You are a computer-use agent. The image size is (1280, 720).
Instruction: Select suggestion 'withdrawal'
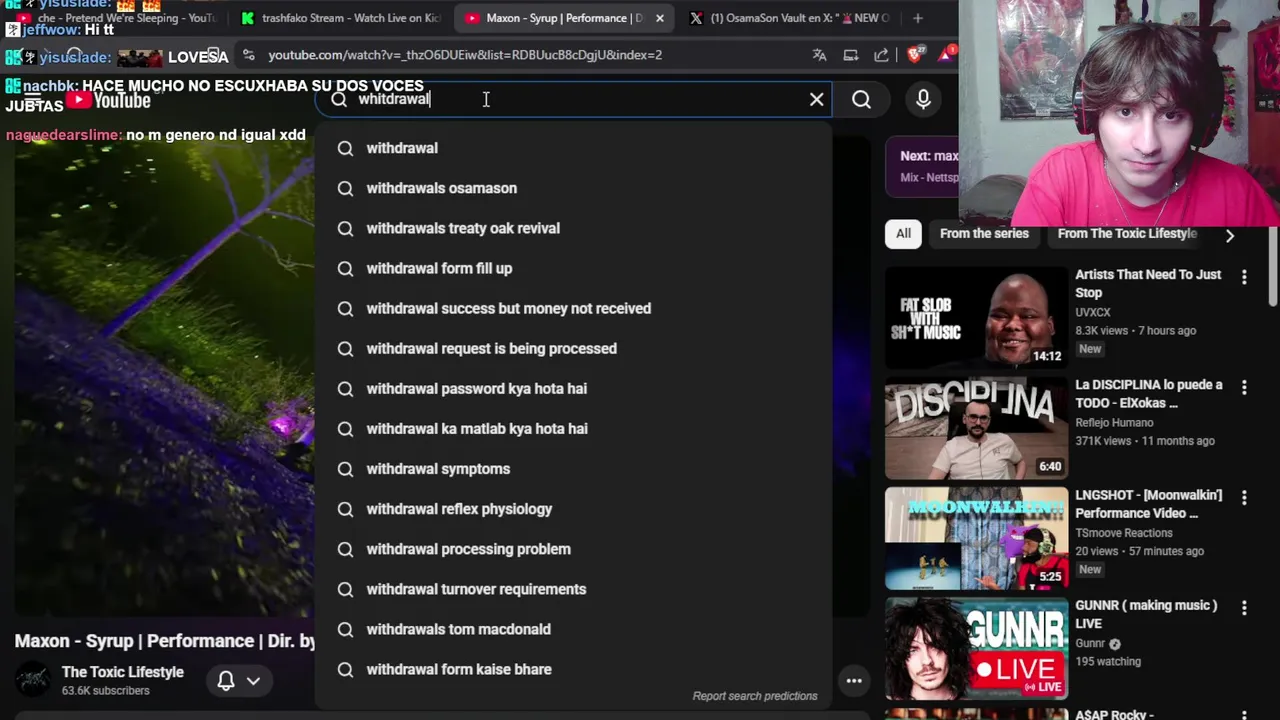(574, 148)
